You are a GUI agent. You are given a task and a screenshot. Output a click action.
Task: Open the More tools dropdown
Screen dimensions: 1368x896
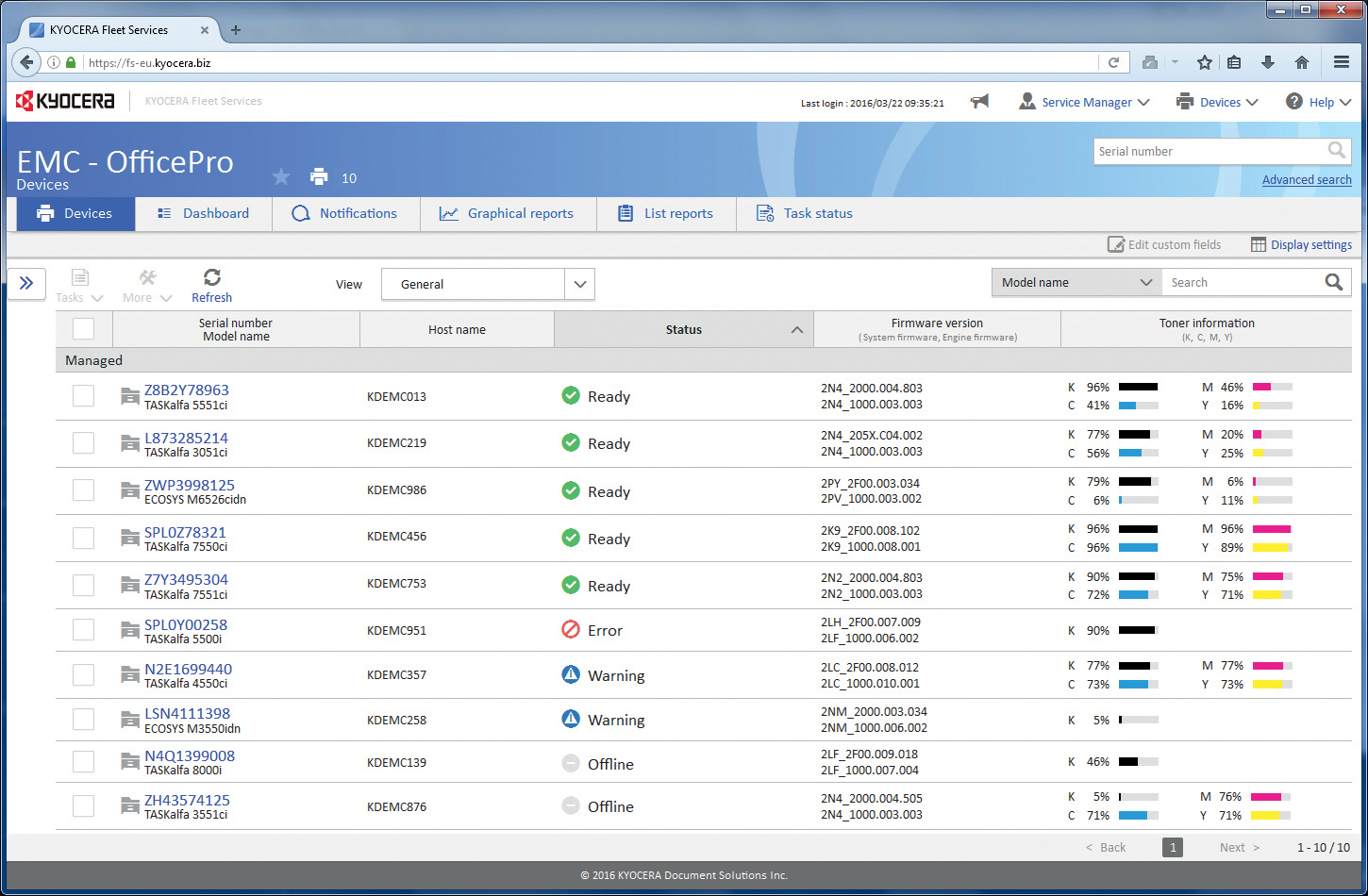147,286
